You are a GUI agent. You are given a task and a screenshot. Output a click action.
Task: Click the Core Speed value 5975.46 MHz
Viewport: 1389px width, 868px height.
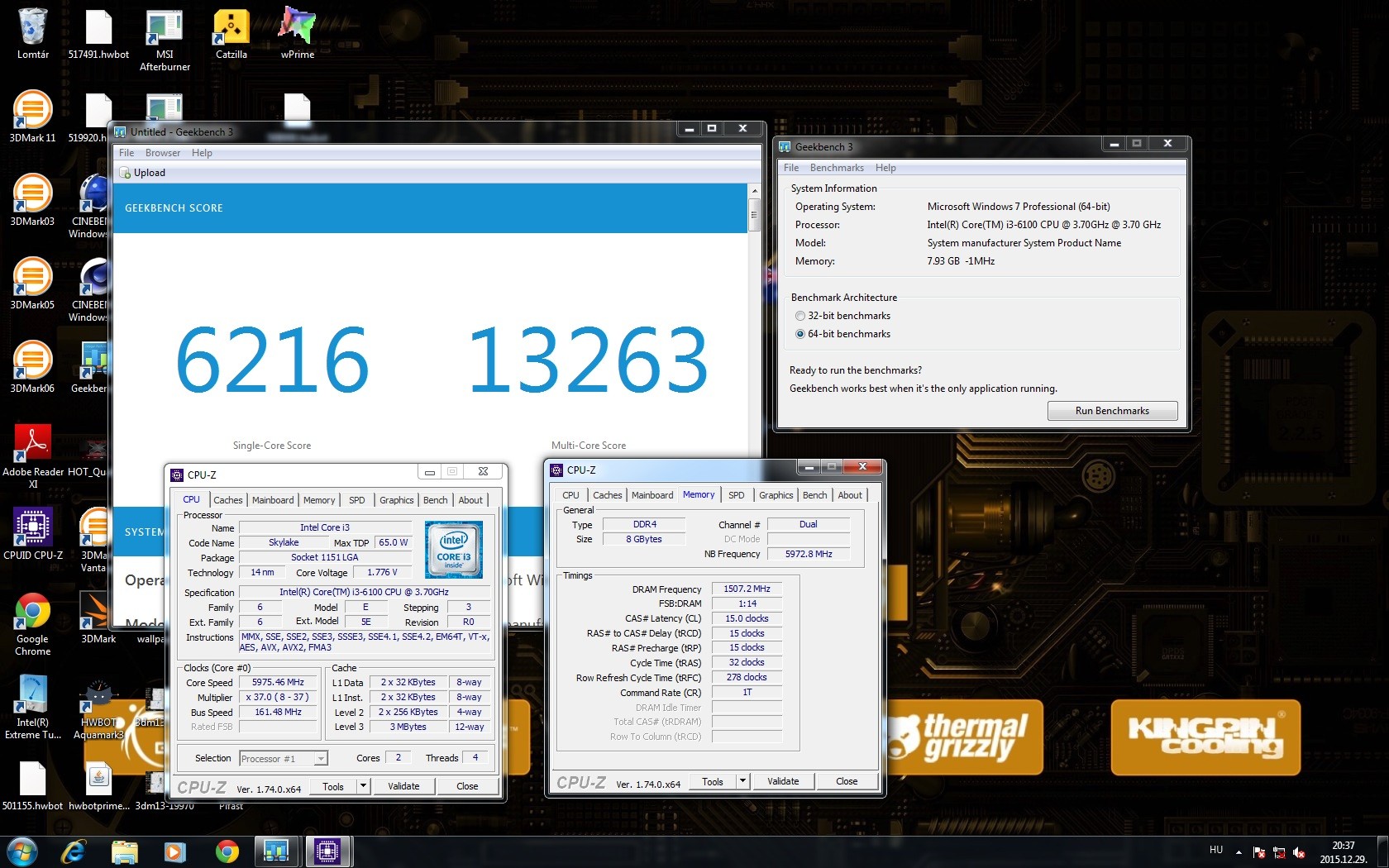(x=279, y=683)
